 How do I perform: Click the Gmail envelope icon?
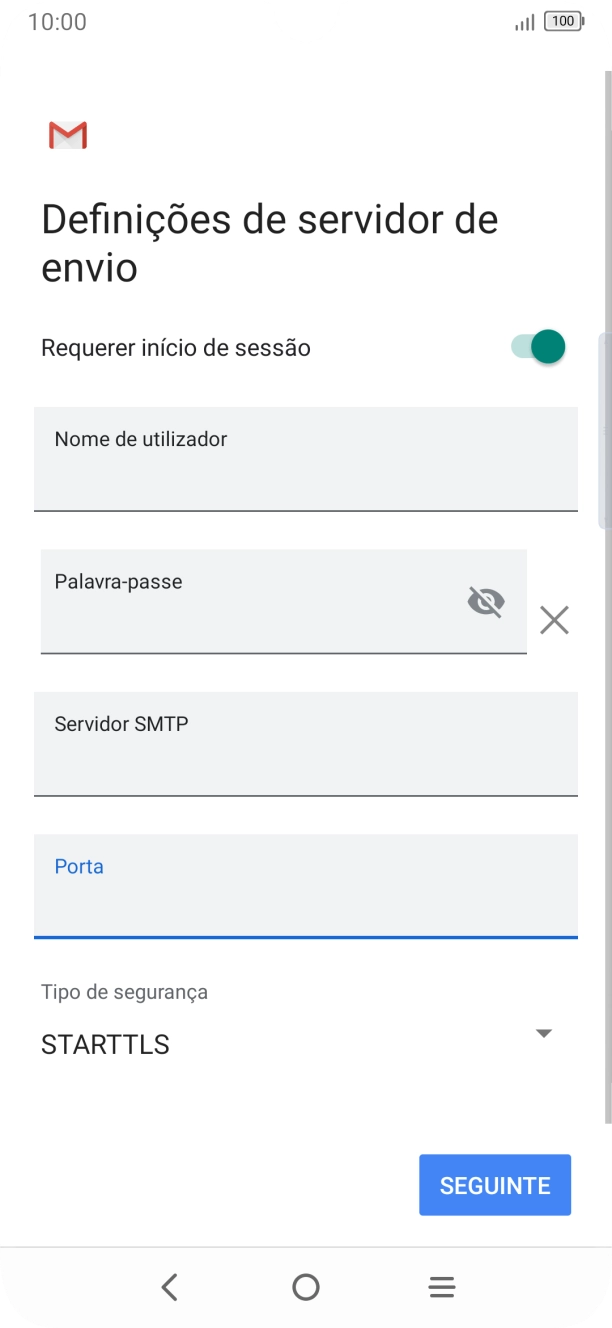pos(67,135)
